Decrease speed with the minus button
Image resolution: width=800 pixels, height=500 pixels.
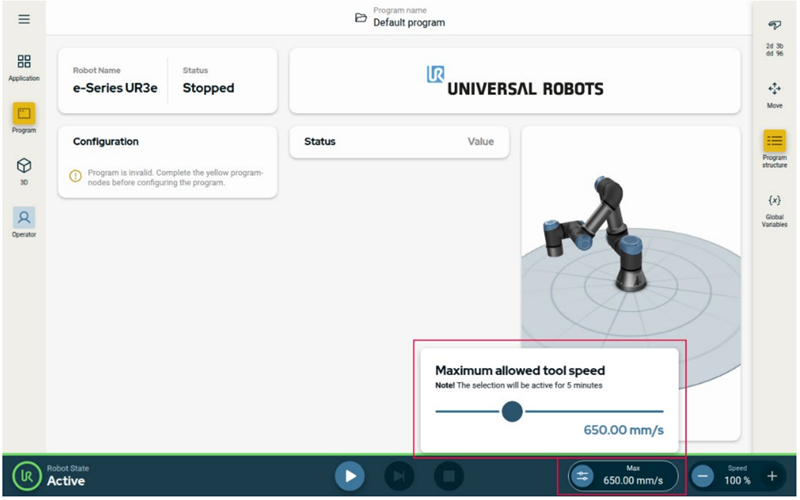704,476
